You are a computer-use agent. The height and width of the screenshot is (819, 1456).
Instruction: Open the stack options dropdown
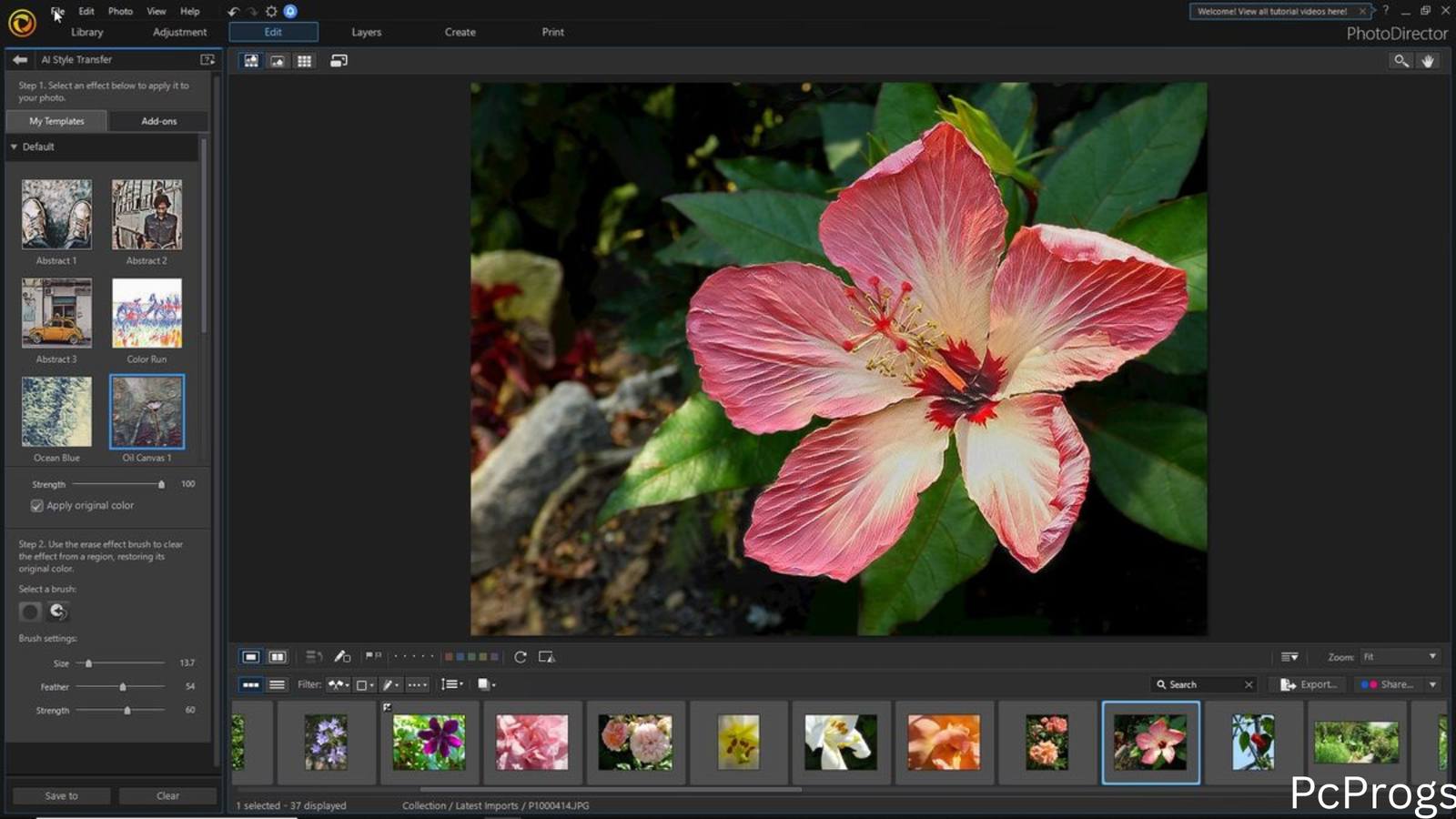487,684
